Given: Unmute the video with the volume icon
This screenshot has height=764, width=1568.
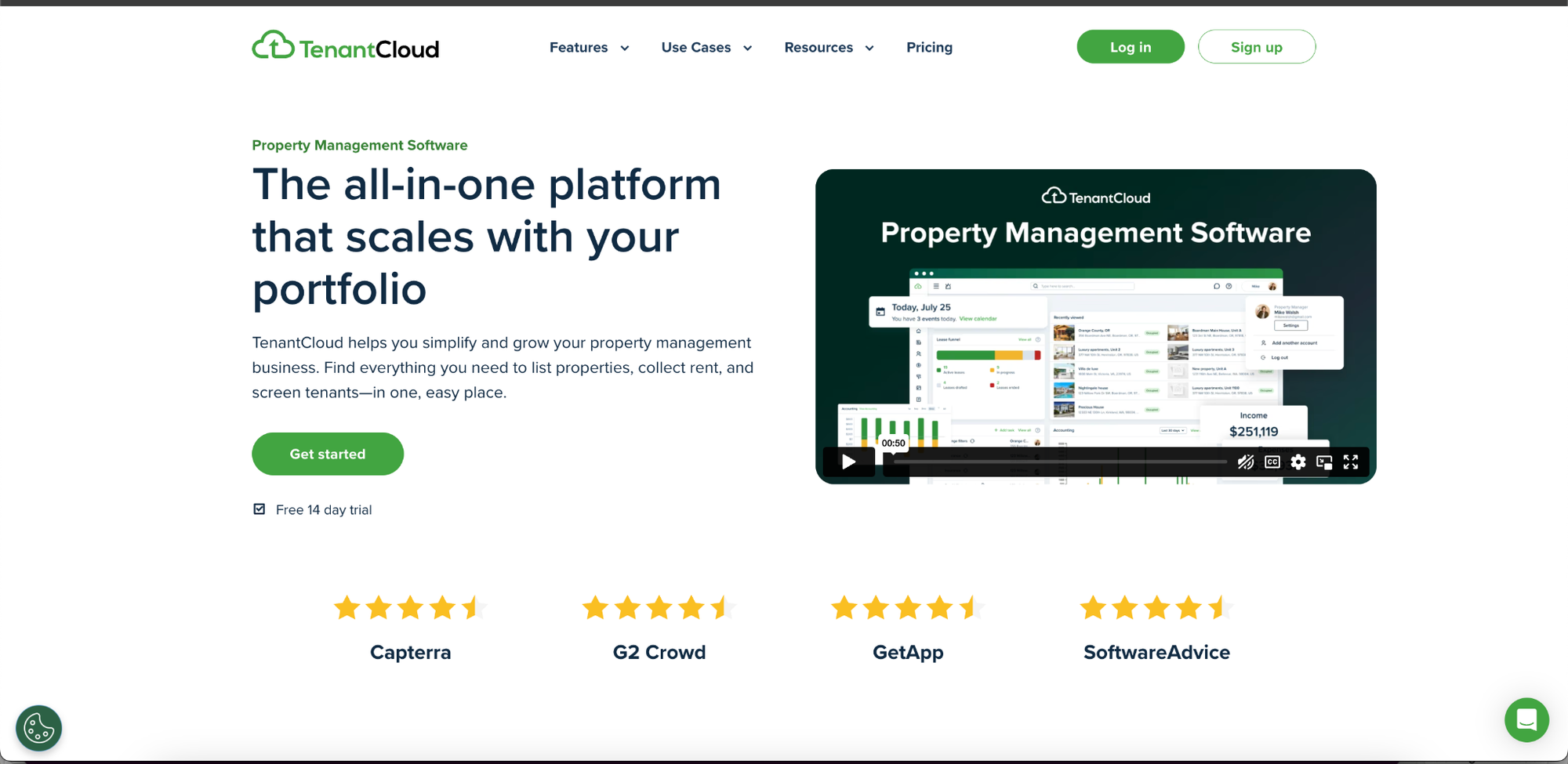Looking at the screenshot, I should tap(1245, 462).
